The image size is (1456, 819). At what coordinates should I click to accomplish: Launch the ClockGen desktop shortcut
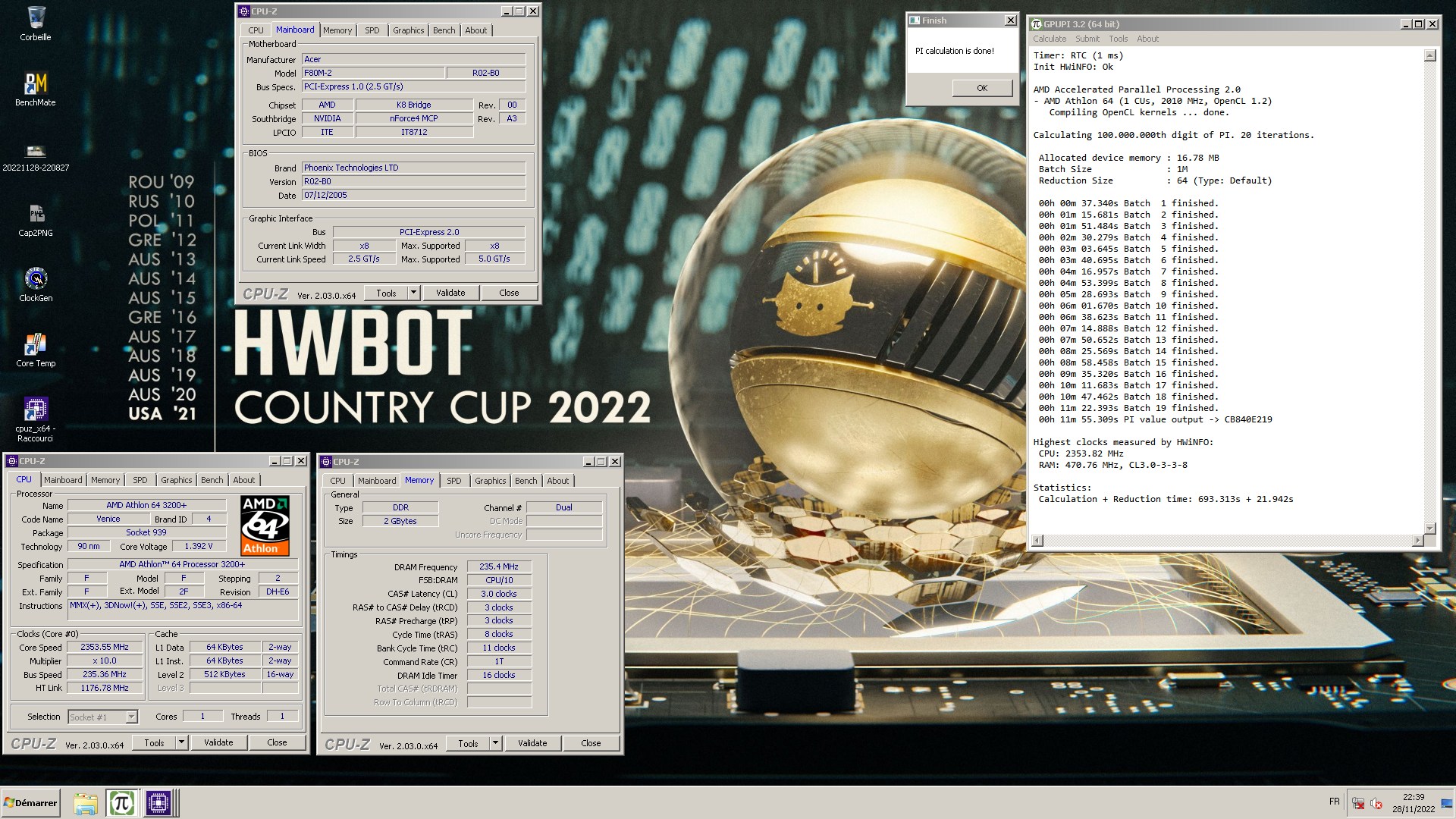click(36, 285)
